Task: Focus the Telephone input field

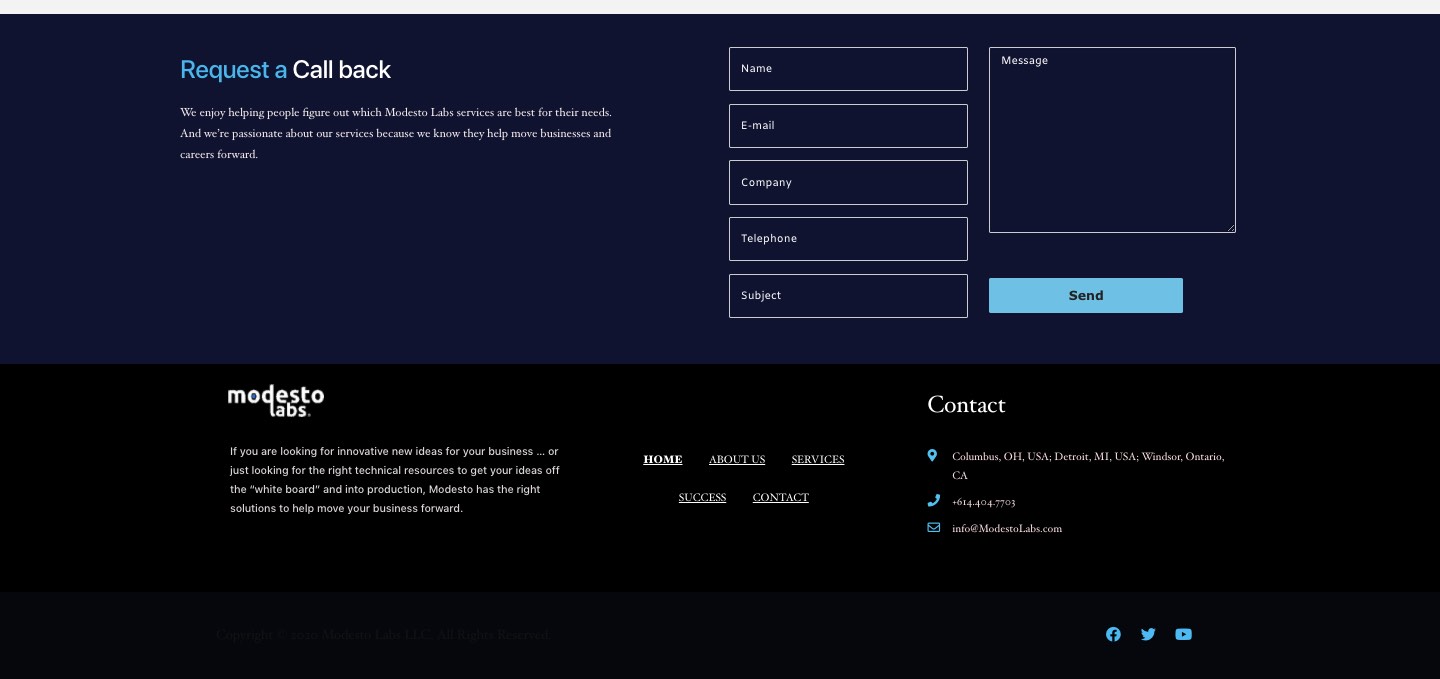Action: 848,239
